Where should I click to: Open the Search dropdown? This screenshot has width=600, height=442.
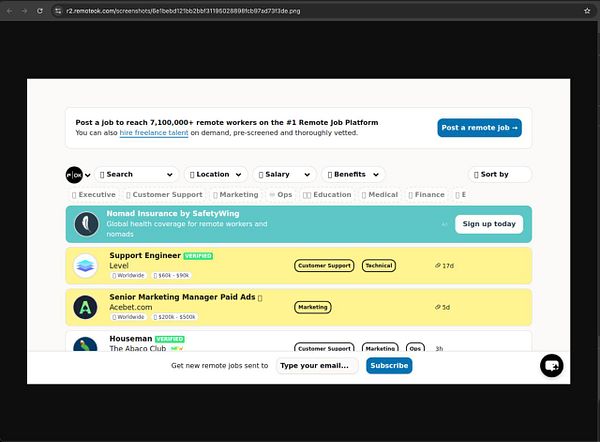[x=136, y=175]
